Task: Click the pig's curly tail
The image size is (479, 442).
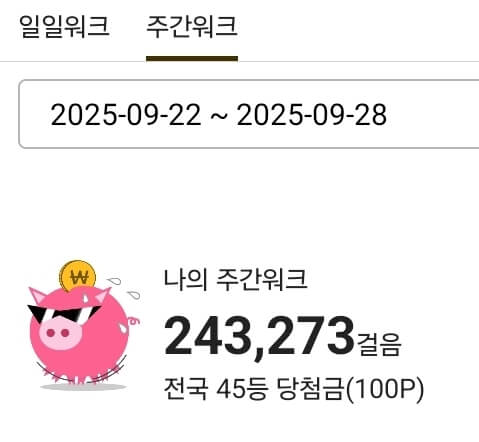Action: [134, 321]
